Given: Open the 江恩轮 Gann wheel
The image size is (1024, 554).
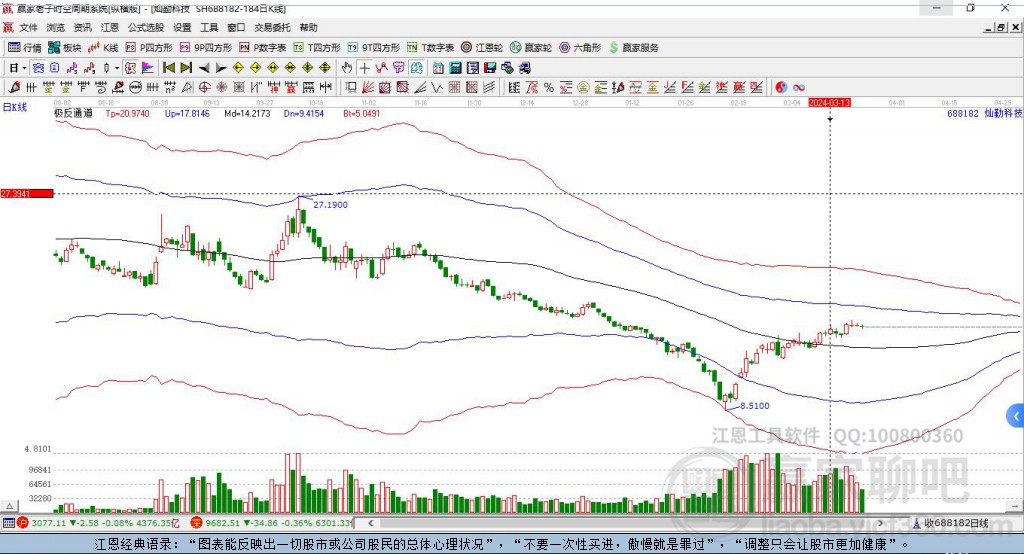Looking at the screenshot, I should (482, 48).
